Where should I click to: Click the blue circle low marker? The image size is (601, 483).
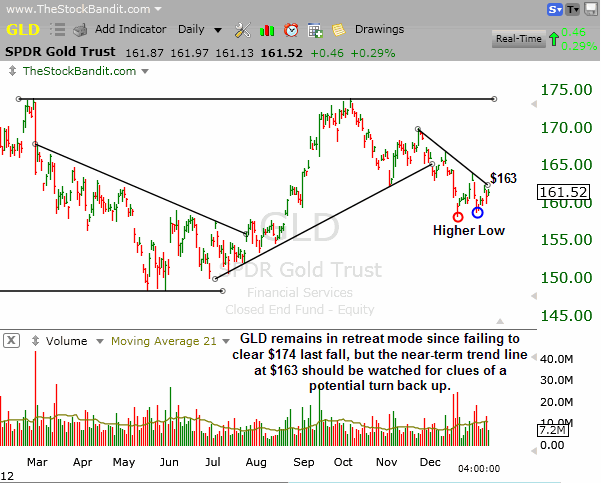(477, 212)
